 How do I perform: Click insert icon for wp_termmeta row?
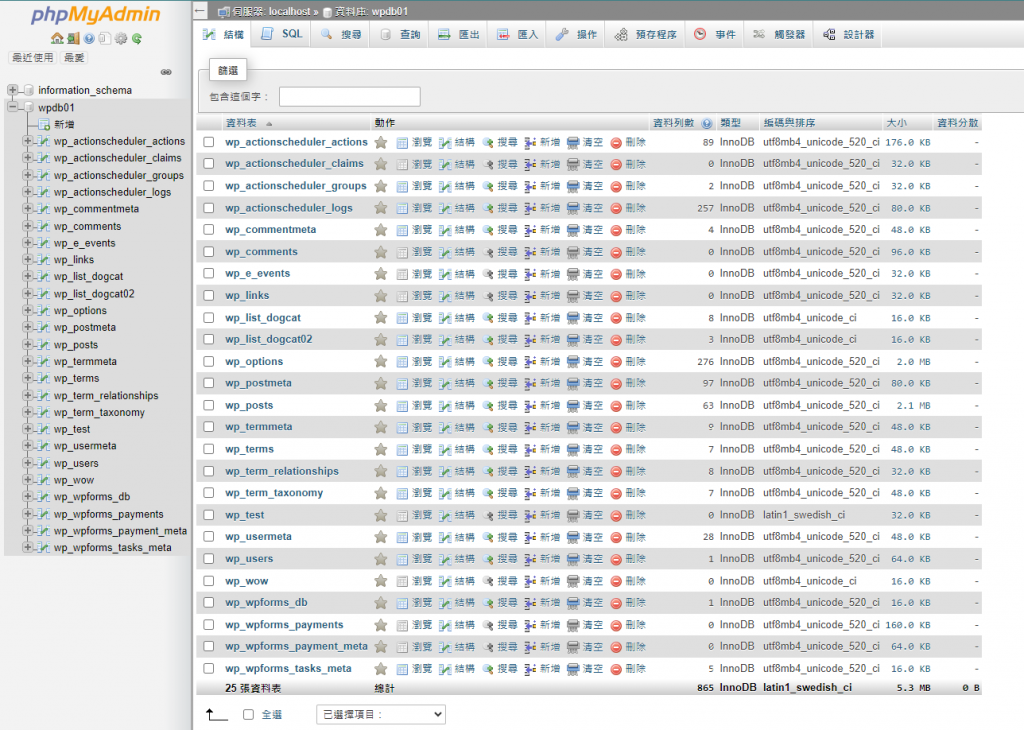coord(530,427)
